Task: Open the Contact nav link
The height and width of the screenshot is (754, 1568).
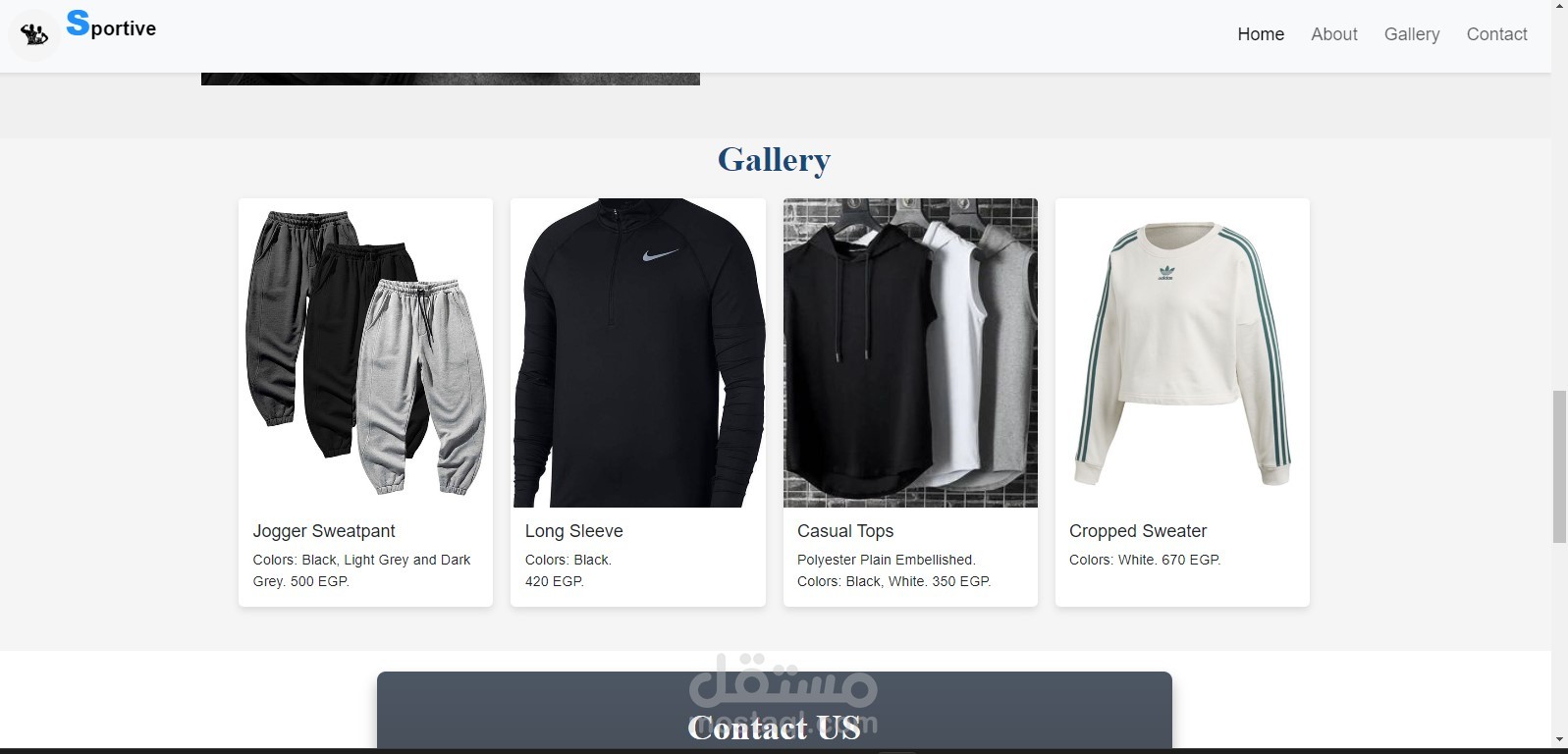Action: click(1496, 34)
